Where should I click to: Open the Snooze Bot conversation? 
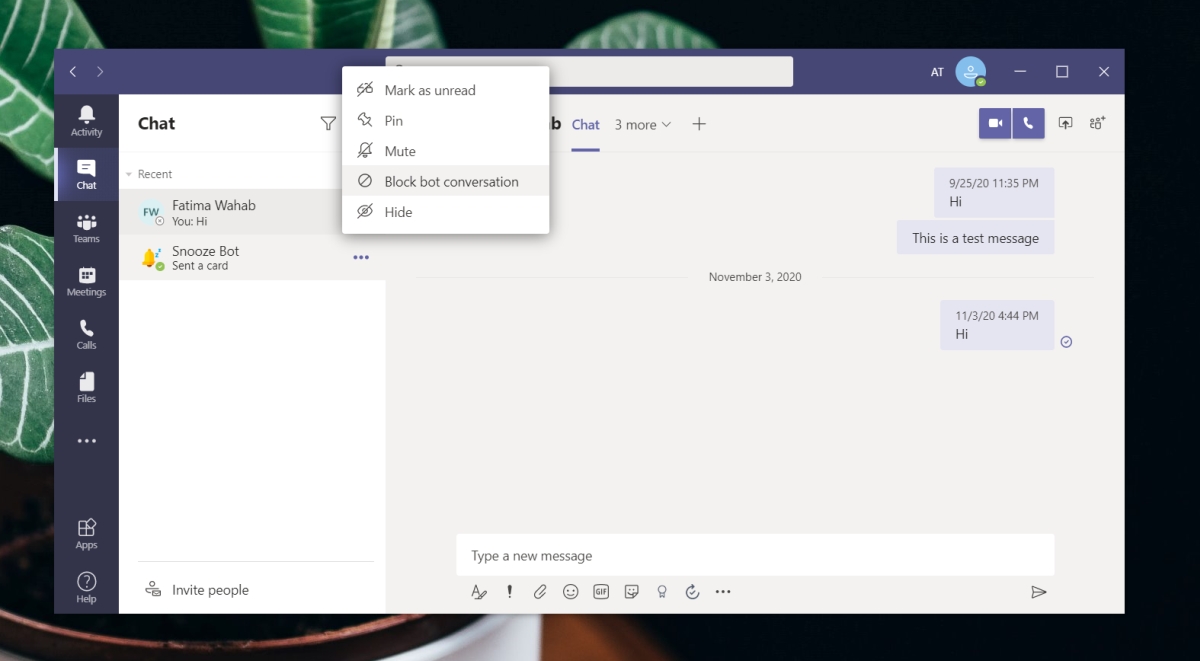[252, 258]
